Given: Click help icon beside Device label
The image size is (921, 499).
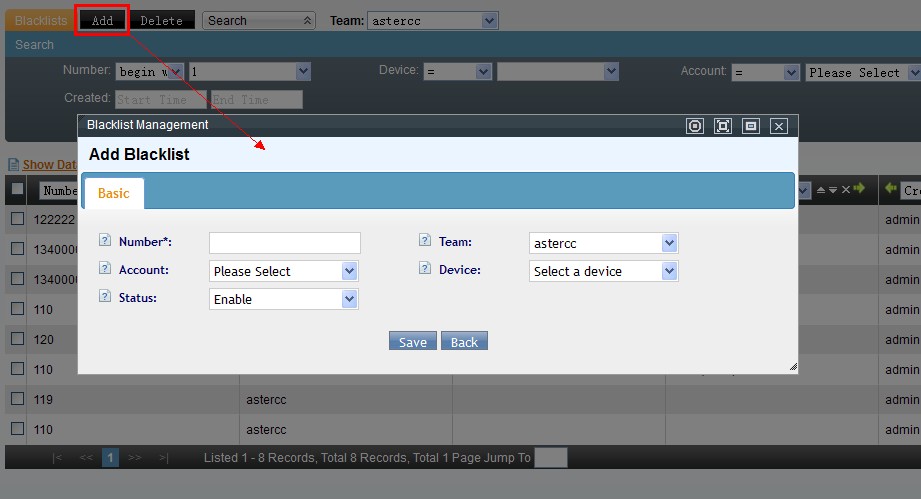Looking at the screenshot, I should (425, 269).
